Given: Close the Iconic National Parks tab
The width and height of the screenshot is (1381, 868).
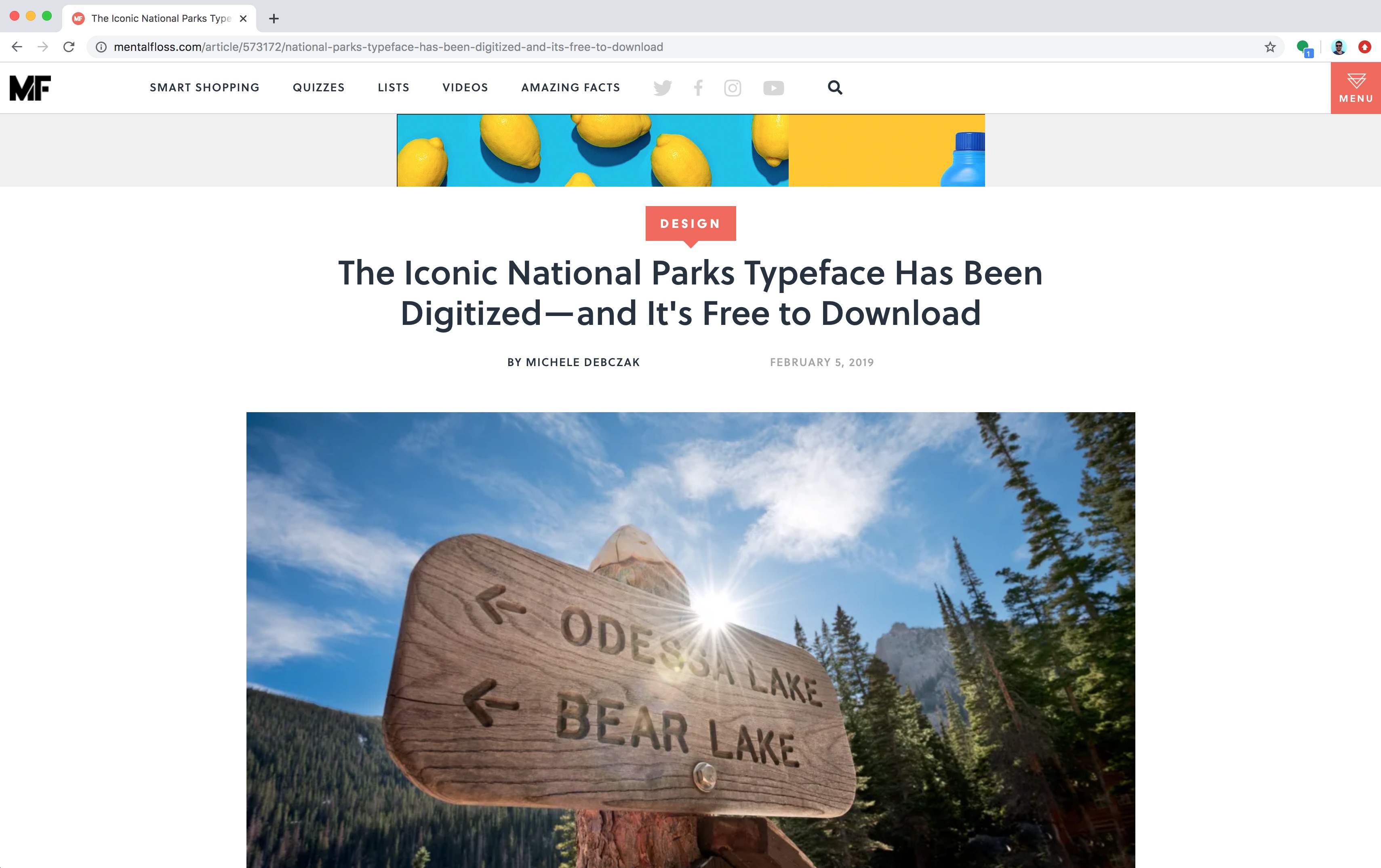Looking at the screenshot, I should click(x=243, y=18).
